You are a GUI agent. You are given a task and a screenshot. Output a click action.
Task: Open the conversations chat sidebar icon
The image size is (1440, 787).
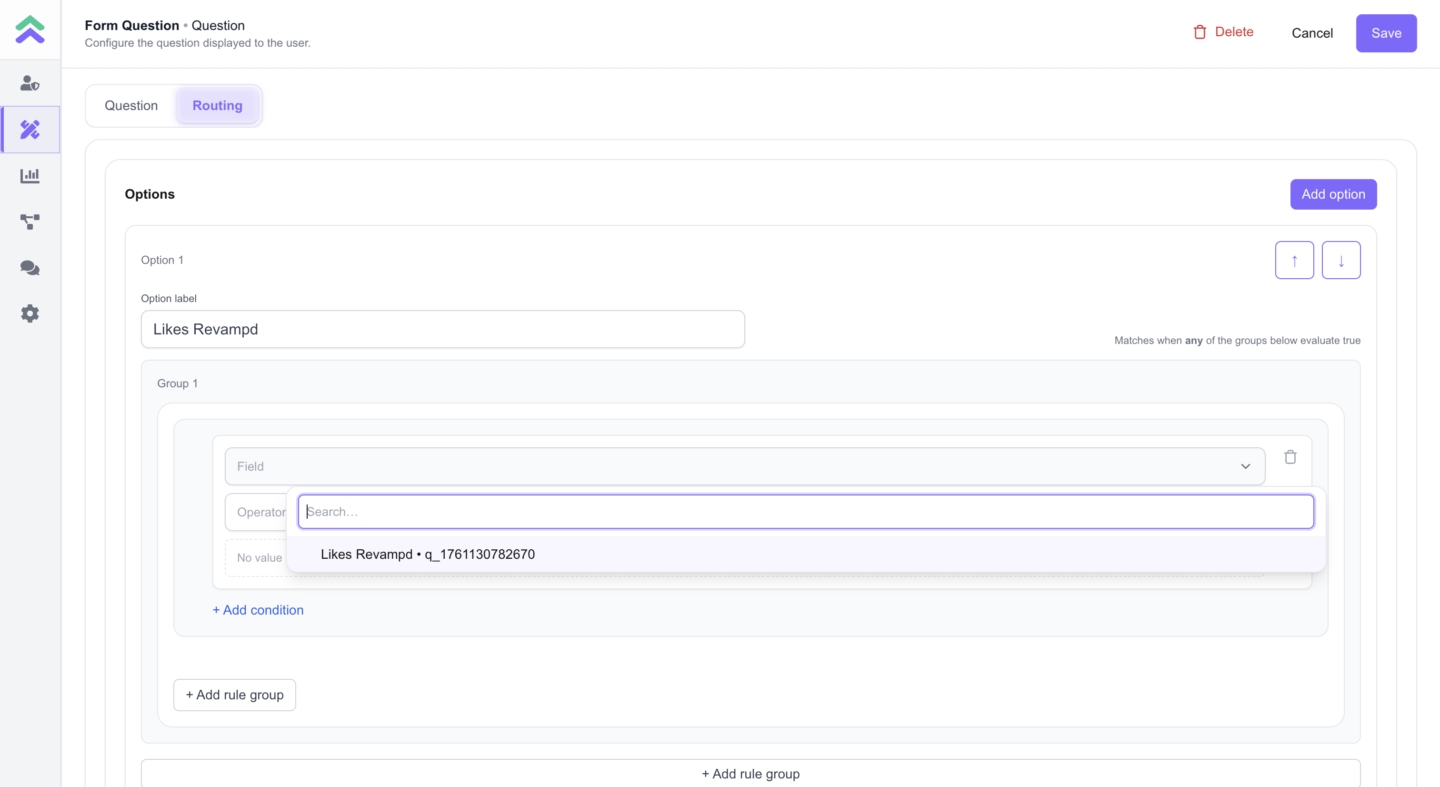pyautogui.click(x=30, y=268)
